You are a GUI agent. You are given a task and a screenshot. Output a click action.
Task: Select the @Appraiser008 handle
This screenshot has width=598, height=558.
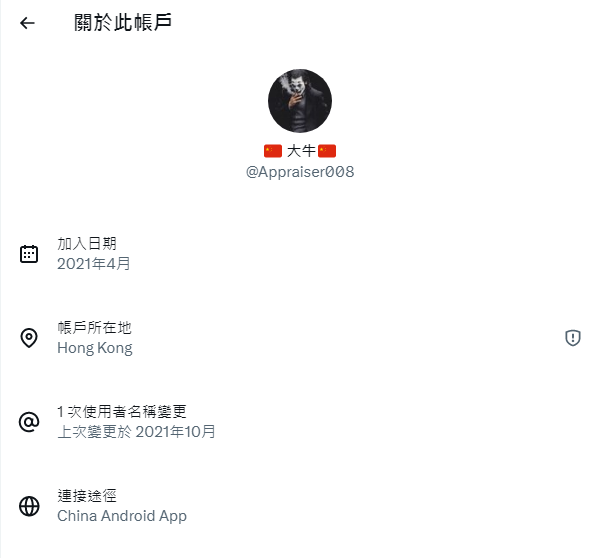[300, 172]
